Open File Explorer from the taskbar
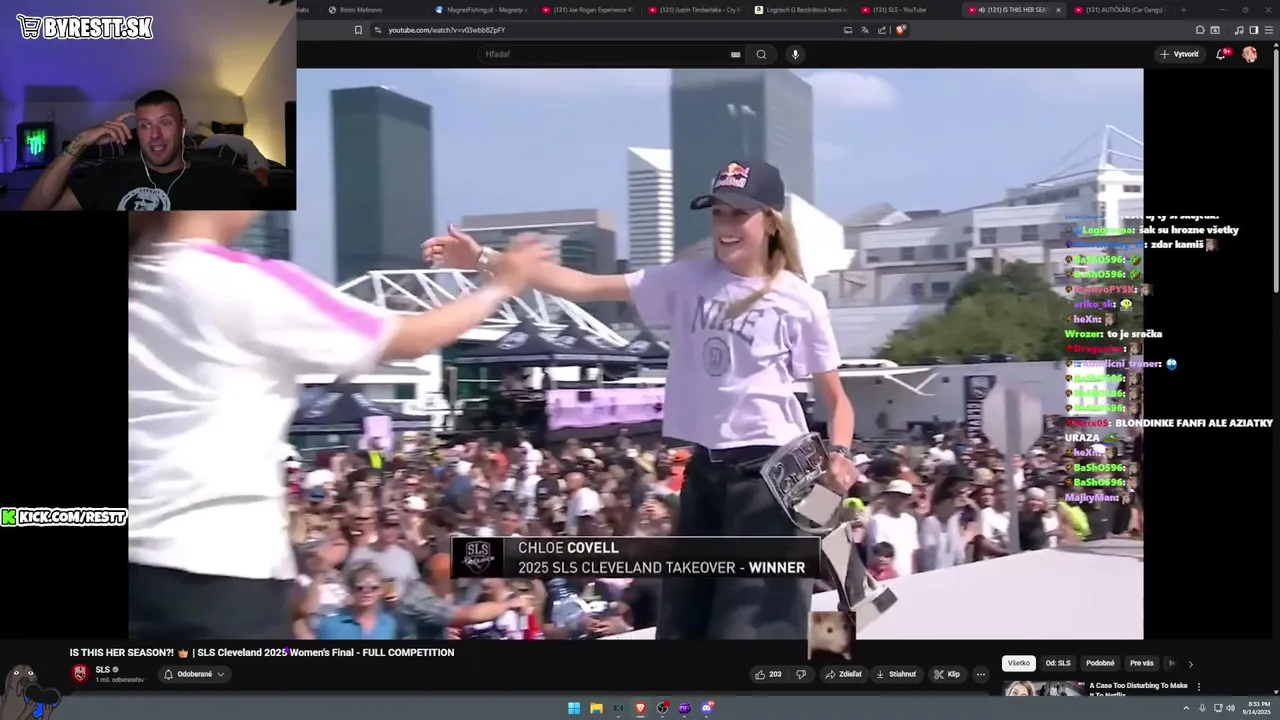The height and width of the screenshot is (720, 1280). (596, 708)
